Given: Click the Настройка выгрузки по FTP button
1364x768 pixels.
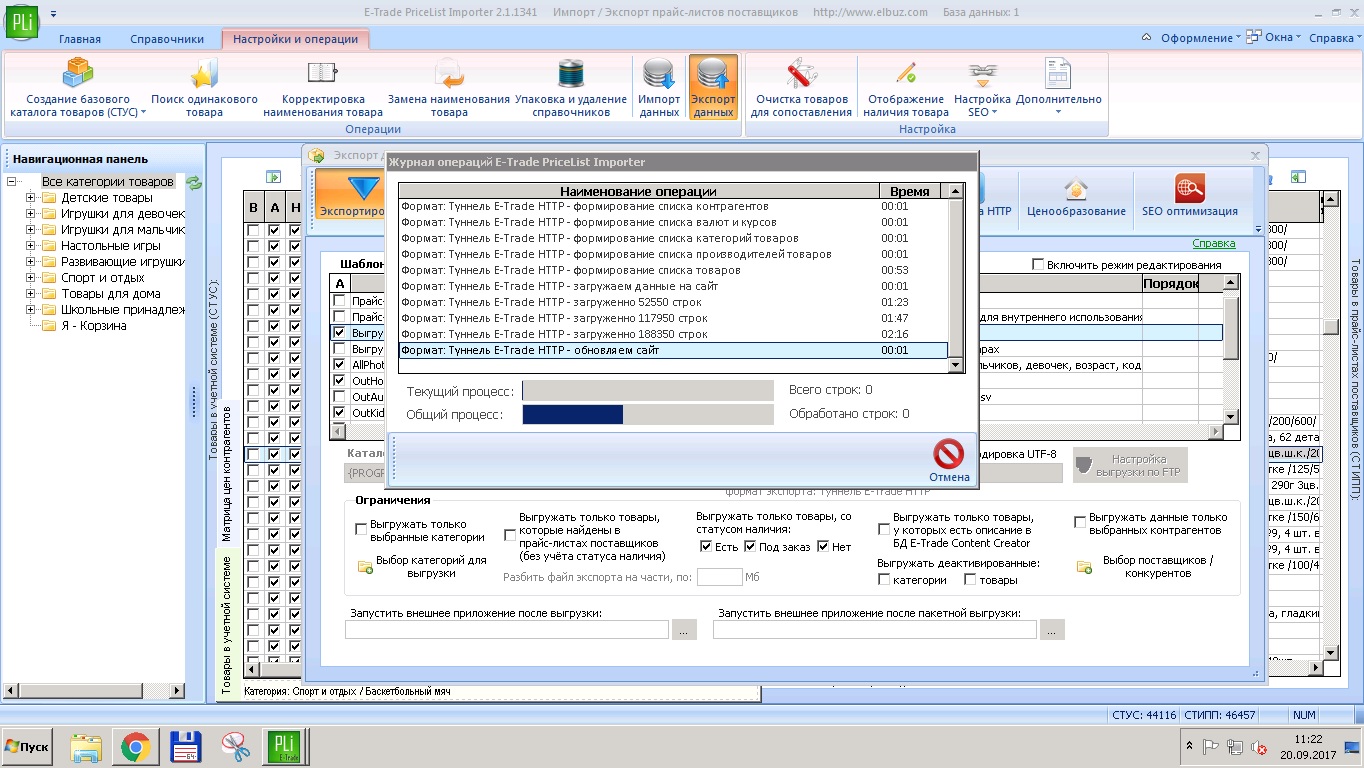Looking at the screenshot, I should click(x=1129, y=465).
